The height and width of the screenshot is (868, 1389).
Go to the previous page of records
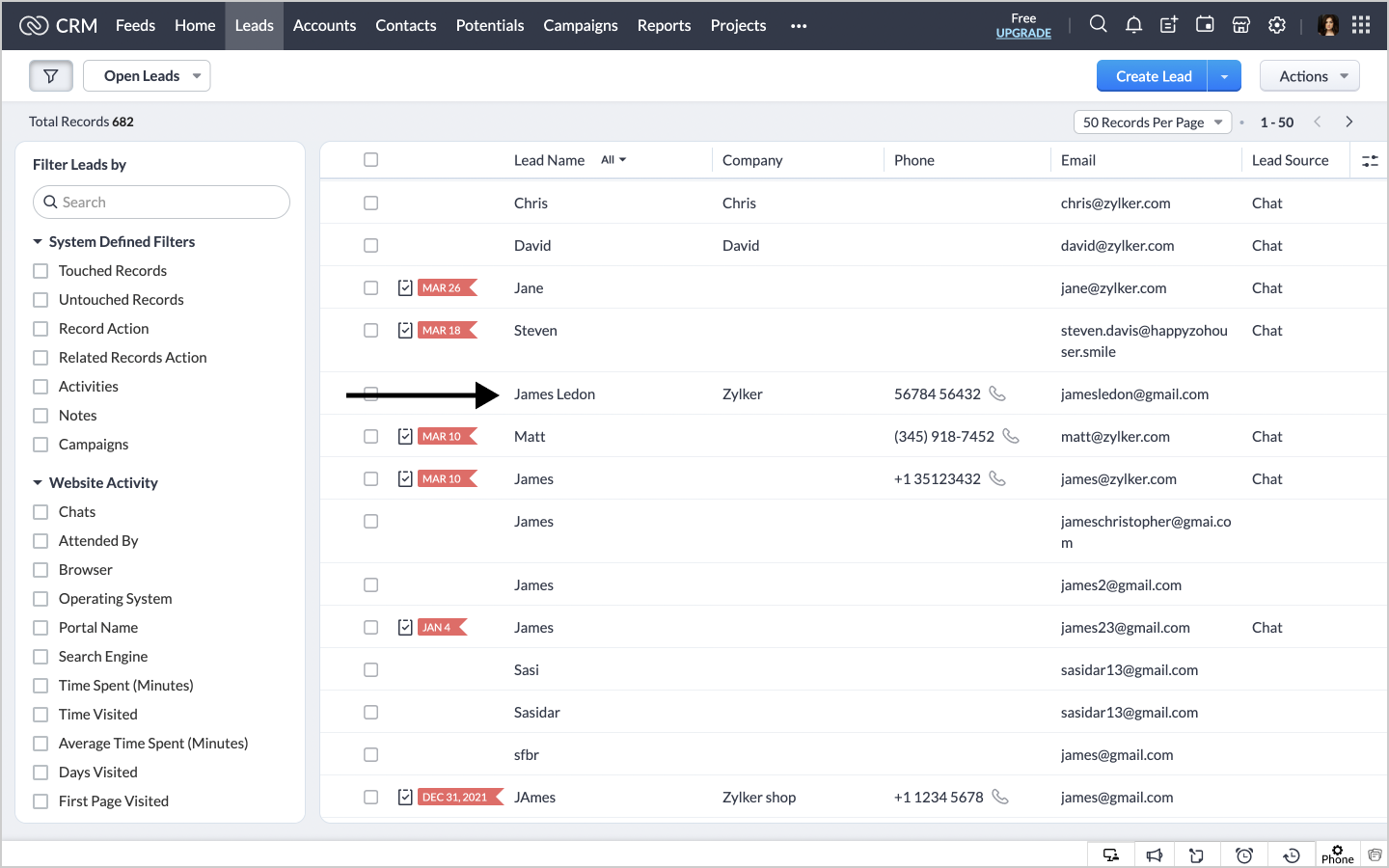1318,122
